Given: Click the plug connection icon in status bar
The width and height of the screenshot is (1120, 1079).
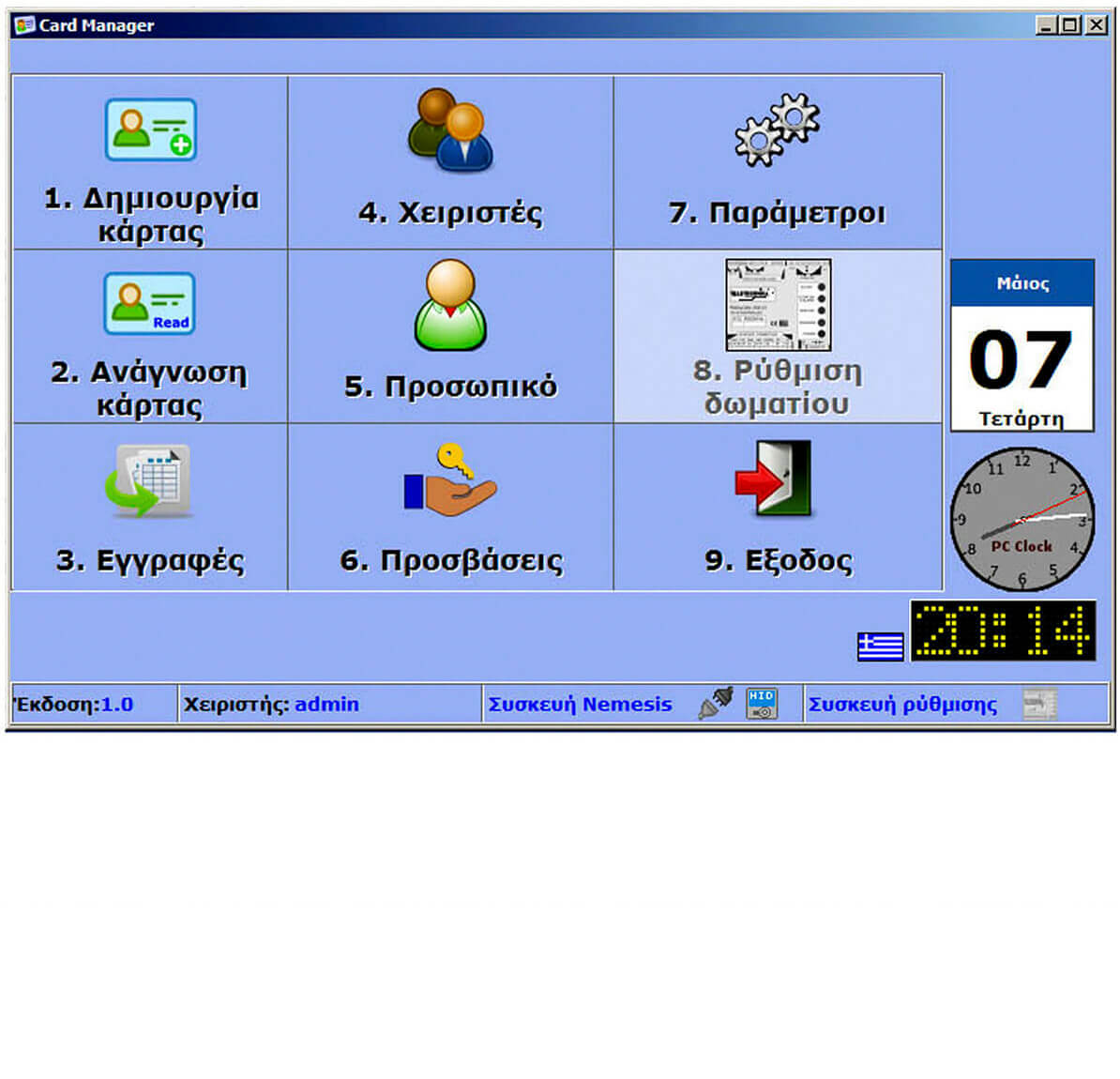Looking at the screenshot, I should [x=716, y=704].
